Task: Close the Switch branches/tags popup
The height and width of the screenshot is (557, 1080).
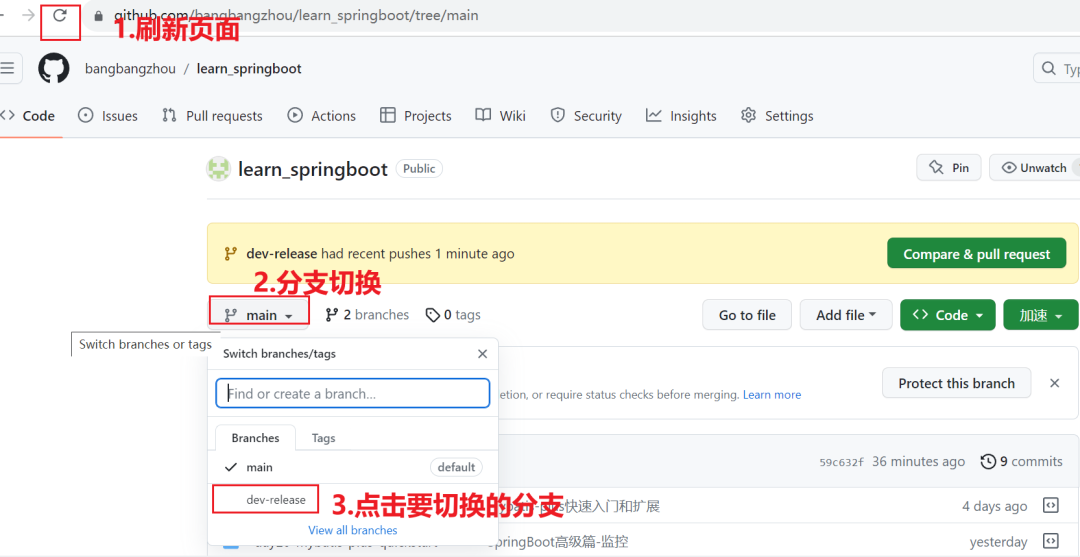Action: pos(482,354)
